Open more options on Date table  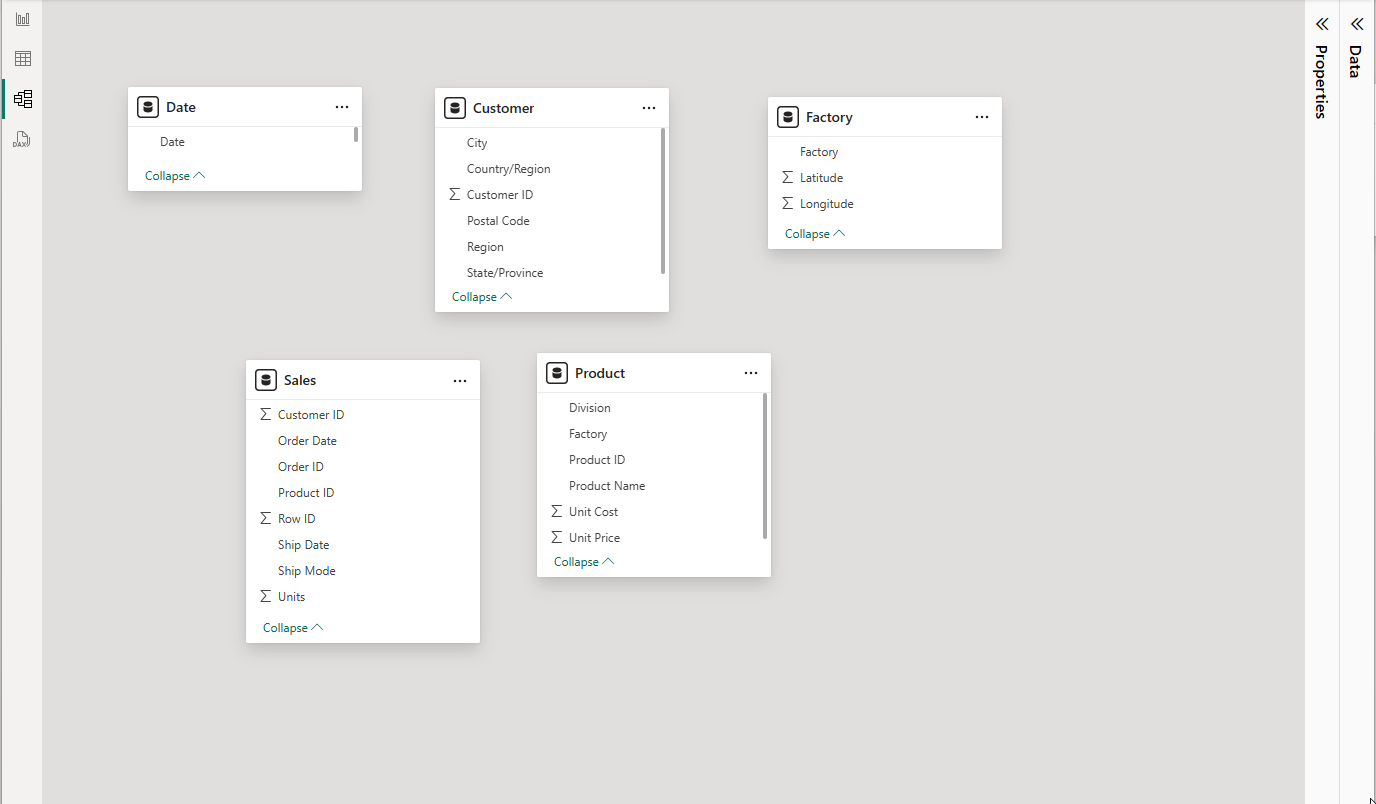(342, 107)
